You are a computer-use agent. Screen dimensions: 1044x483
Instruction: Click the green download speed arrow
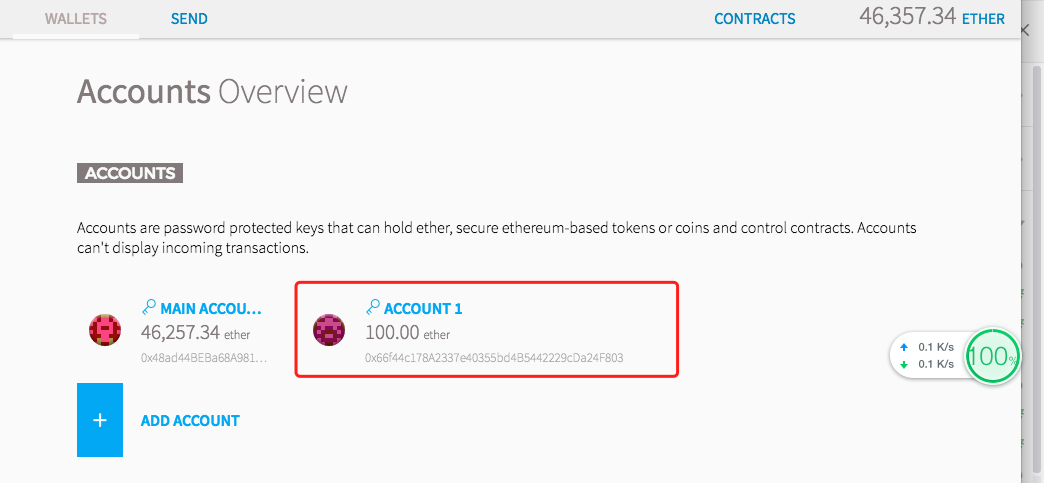[904, 364]
